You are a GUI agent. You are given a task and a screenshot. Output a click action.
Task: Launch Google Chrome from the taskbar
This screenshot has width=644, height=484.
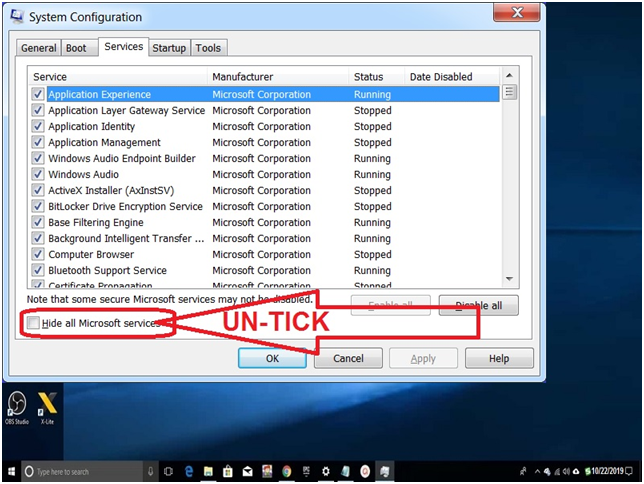[x=286, y=471]
